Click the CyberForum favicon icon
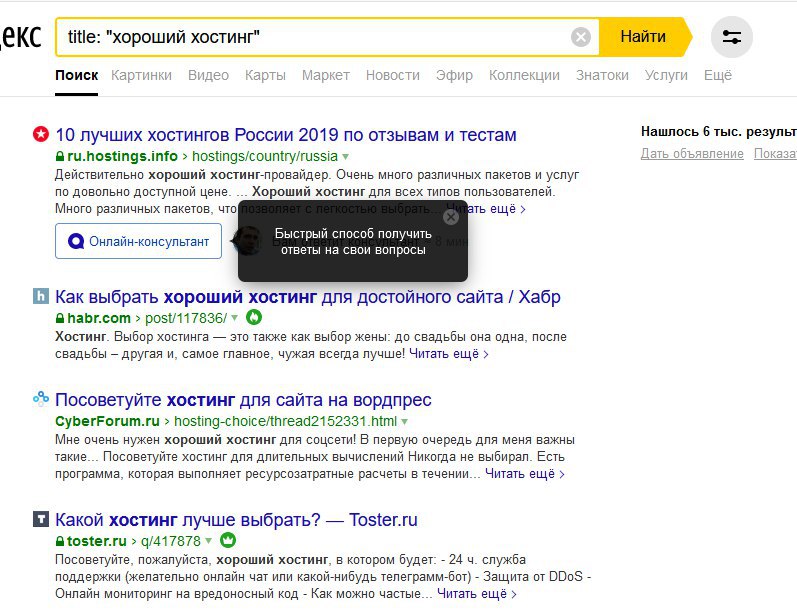The height and width of the screenshot is (611, 797). pos(41,399)
